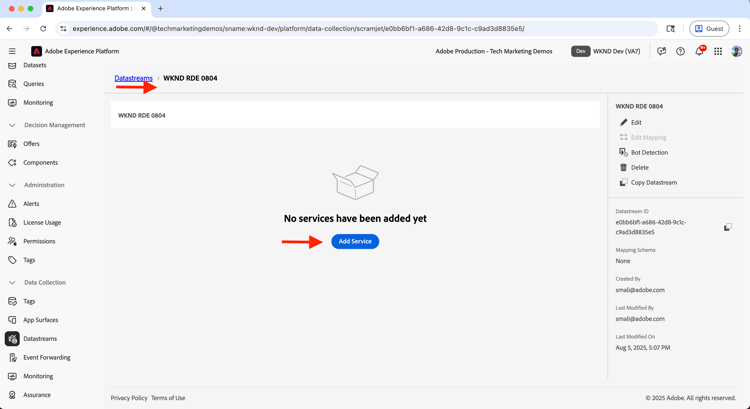Open the App Surfaces icon
The image size is (750, 409).
pos(12,320)
